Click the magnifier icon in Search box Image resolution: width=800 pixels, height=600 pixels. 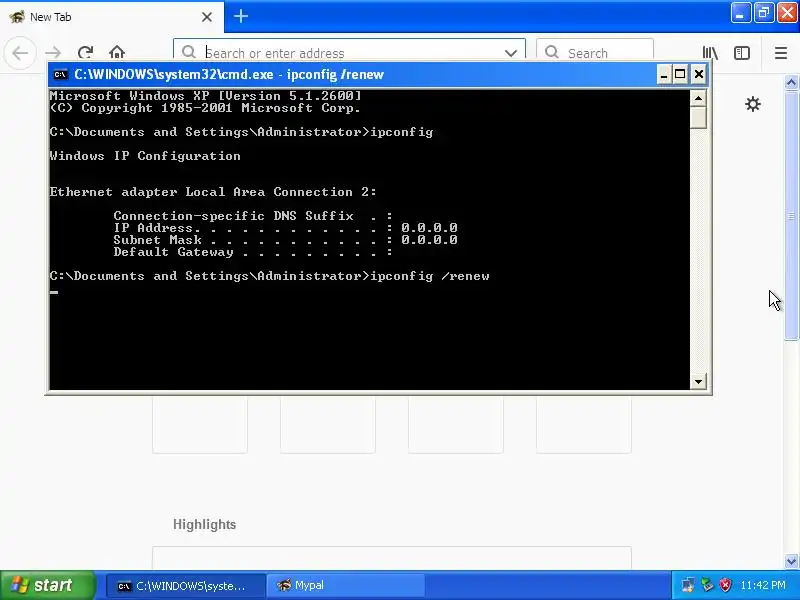[x=552, y=52]
